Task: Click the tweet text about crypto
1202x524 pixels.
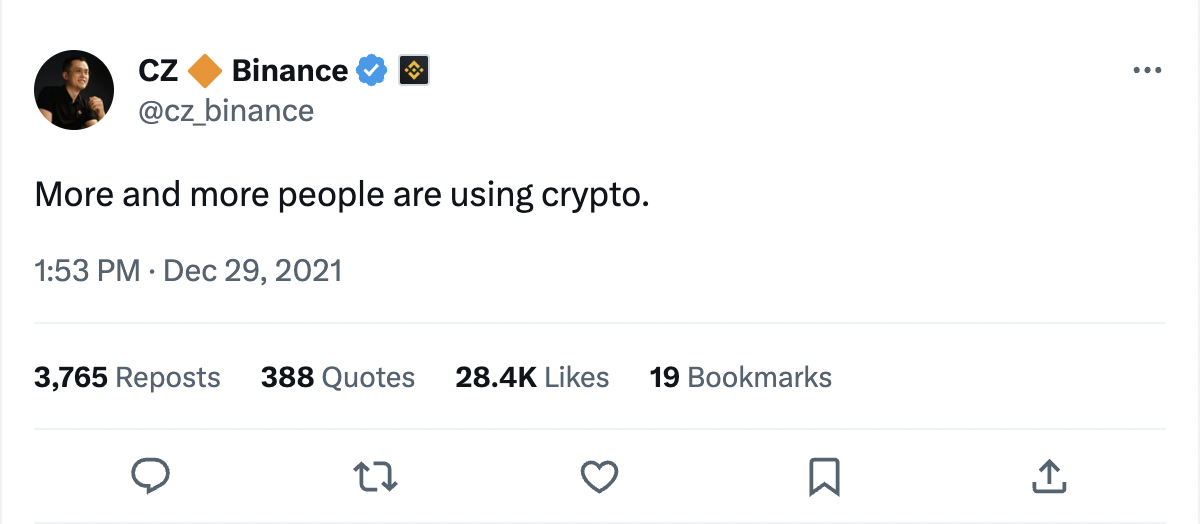Action: click(x=342, y=194)
